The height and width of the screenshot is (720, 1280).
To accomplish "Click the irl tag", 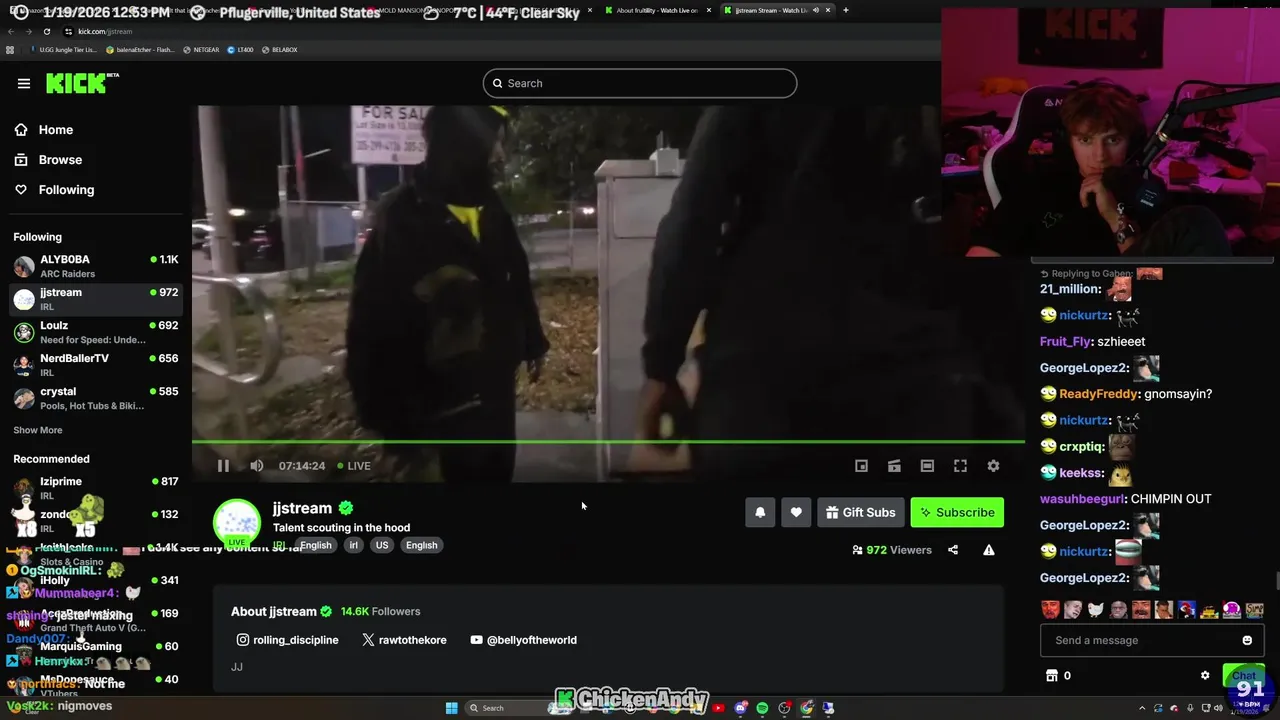I will click(353, 545).
